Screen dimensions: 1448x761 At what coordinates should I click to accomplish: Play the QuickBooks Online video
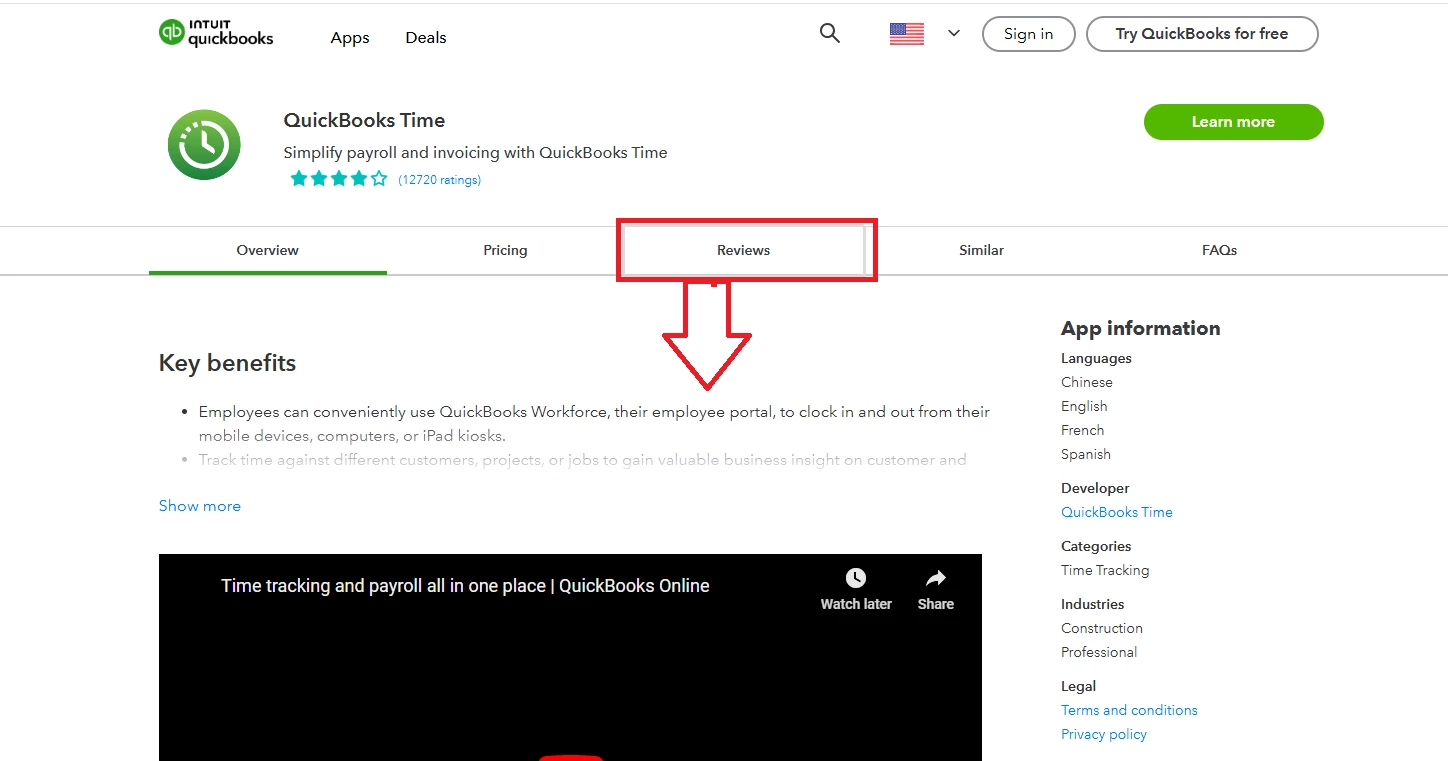pyautogui.click(x=571, y=756)
